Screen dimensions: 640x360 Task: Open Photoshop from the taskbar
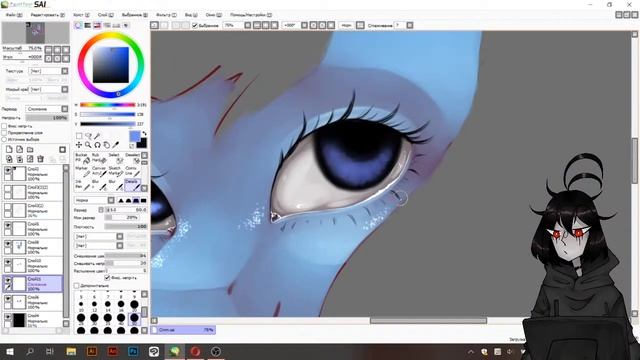pyautogui.click(x=133, y=351)
